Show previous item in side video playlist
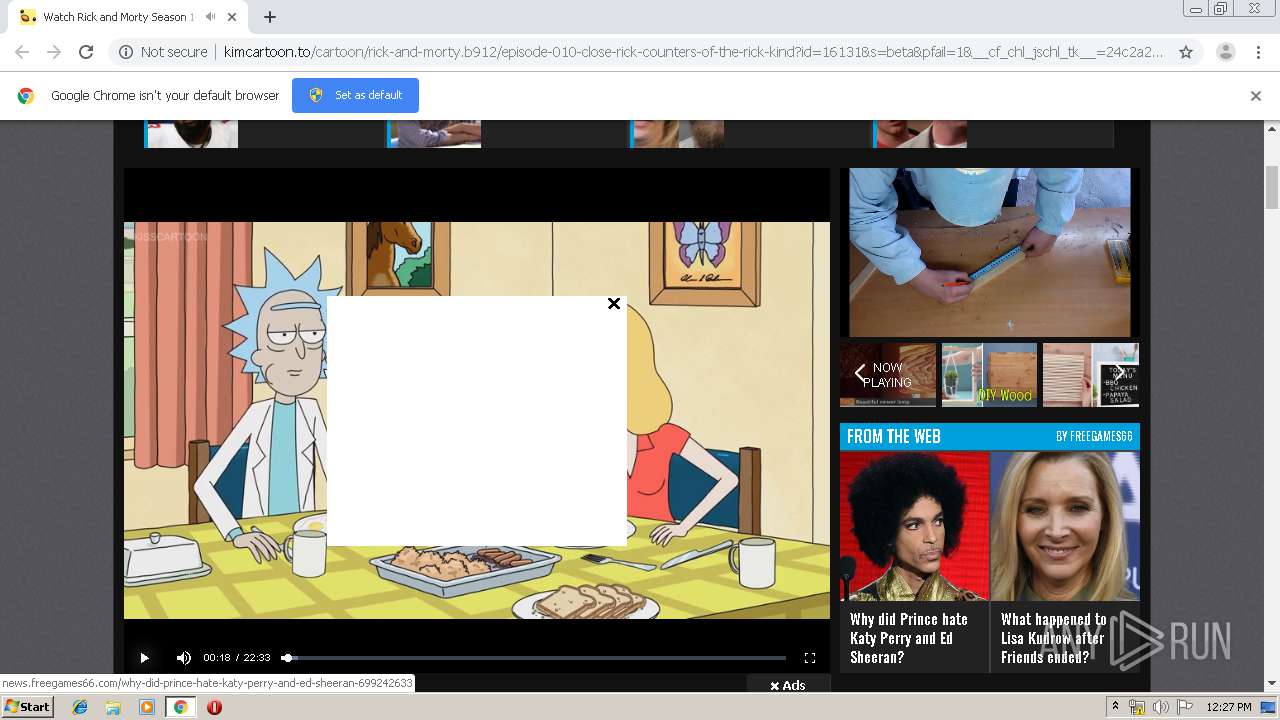The width and height of the screenshot is (1280, 720). point(859,375)
